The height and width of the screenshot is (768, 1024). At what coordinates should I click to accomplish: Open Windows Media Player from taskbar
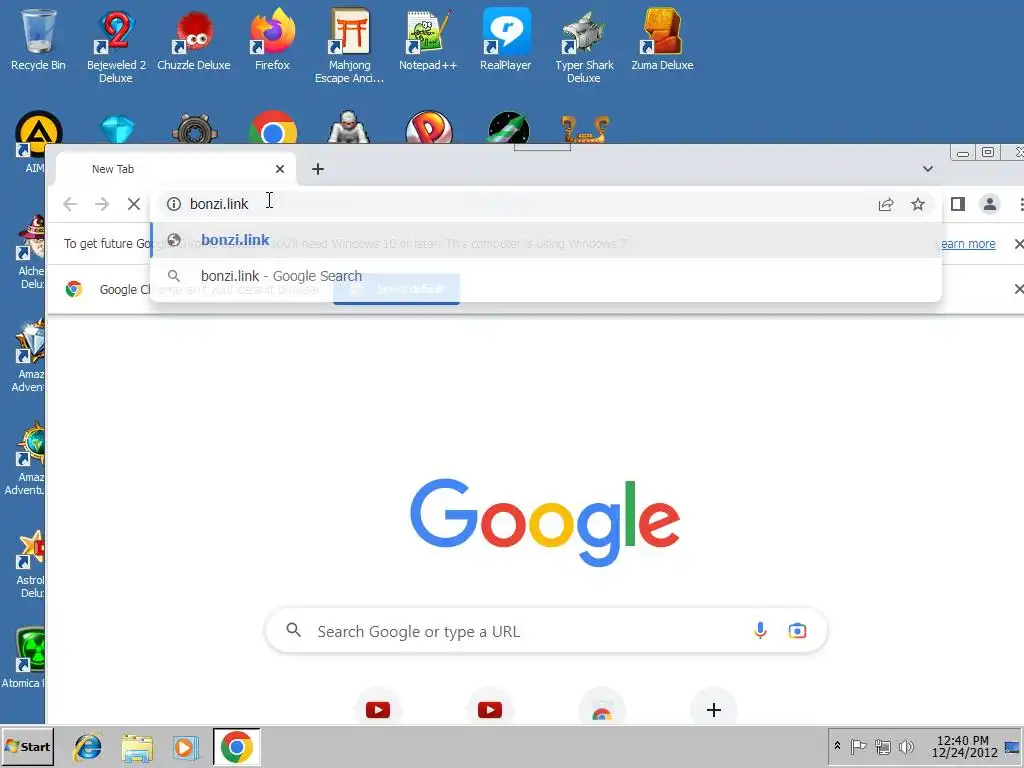pos(185,747)
